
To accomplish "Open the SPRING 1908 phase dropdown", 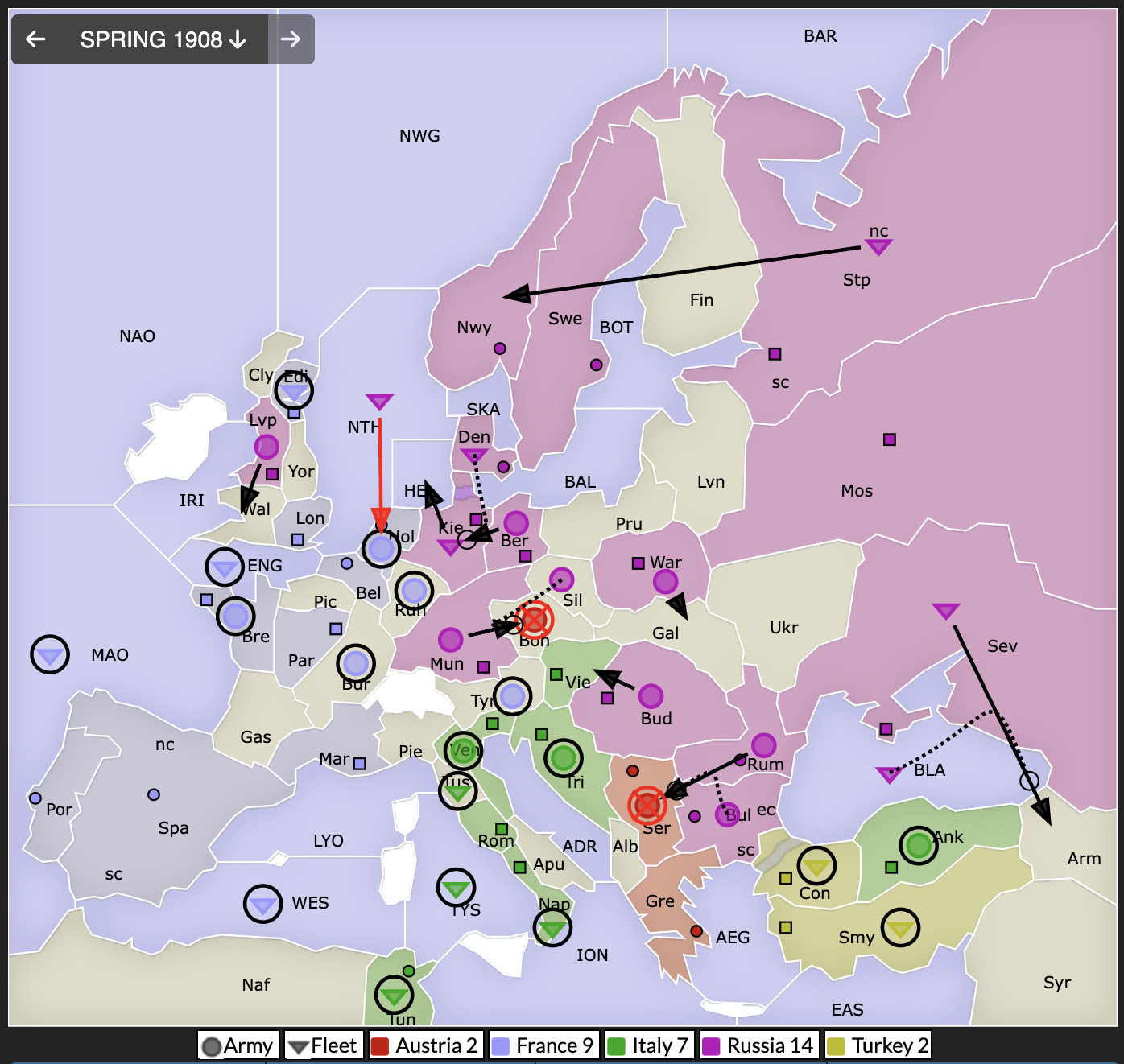I will click(163, 39).
